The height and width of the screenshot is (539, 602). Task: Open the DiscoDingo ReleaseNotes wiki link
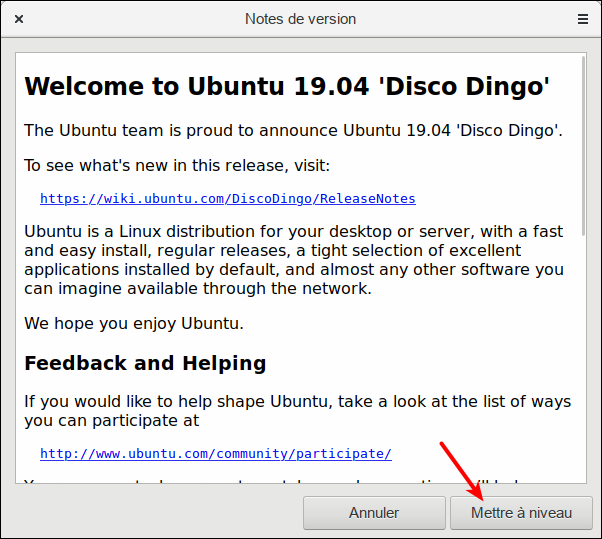click(x=227, y=198)
